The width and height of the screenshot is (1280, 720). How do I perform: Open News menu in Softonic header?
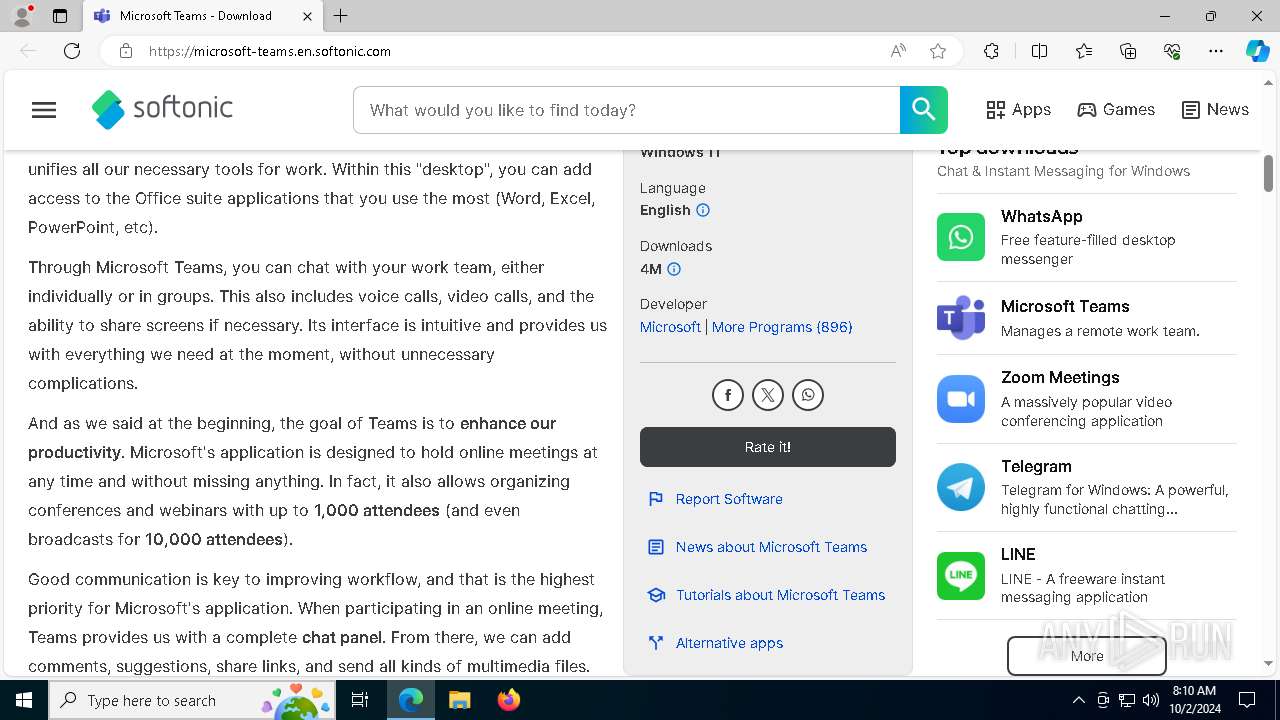1215,110
